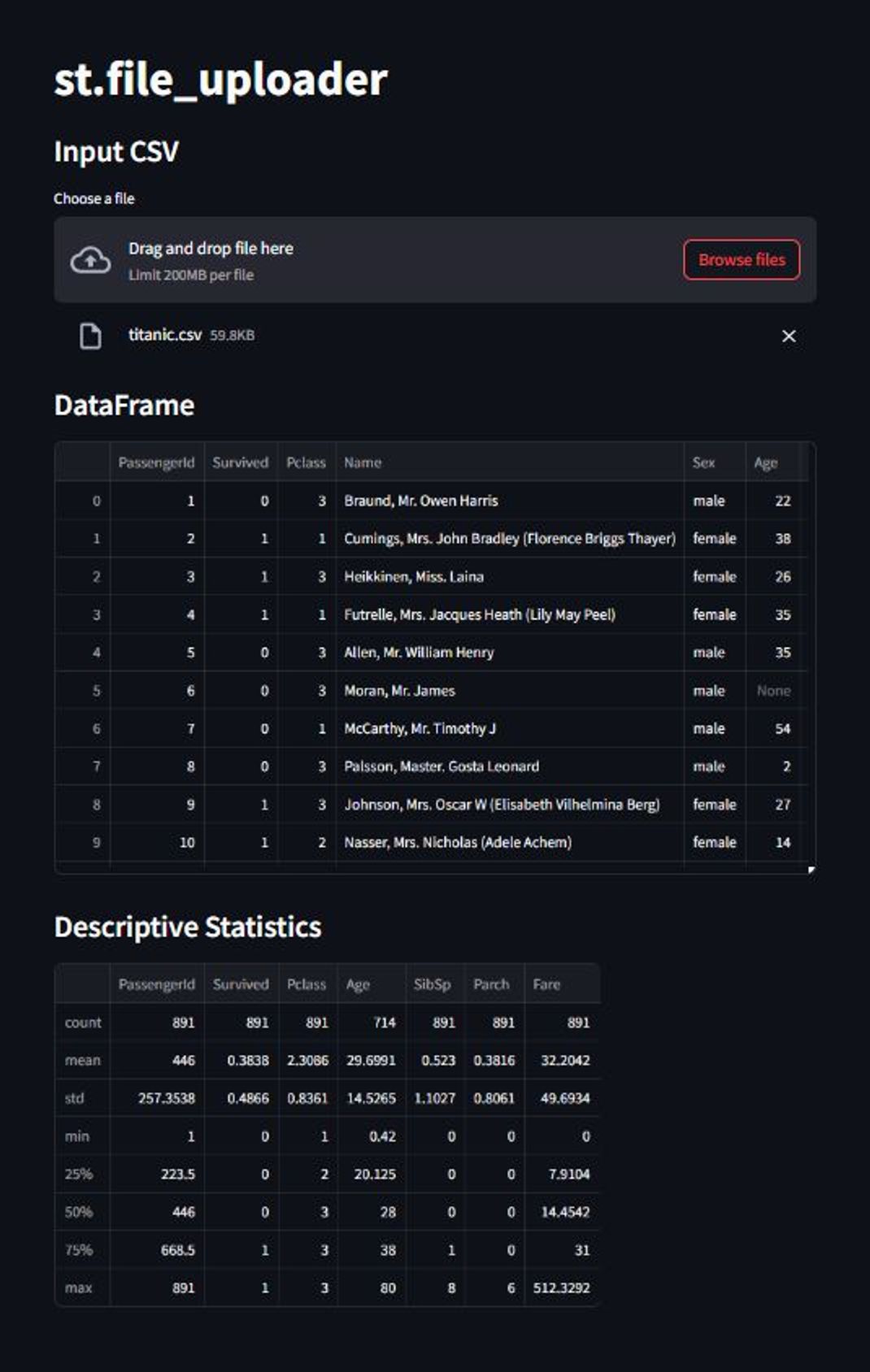Click the Browse files button

coord(741,260)
